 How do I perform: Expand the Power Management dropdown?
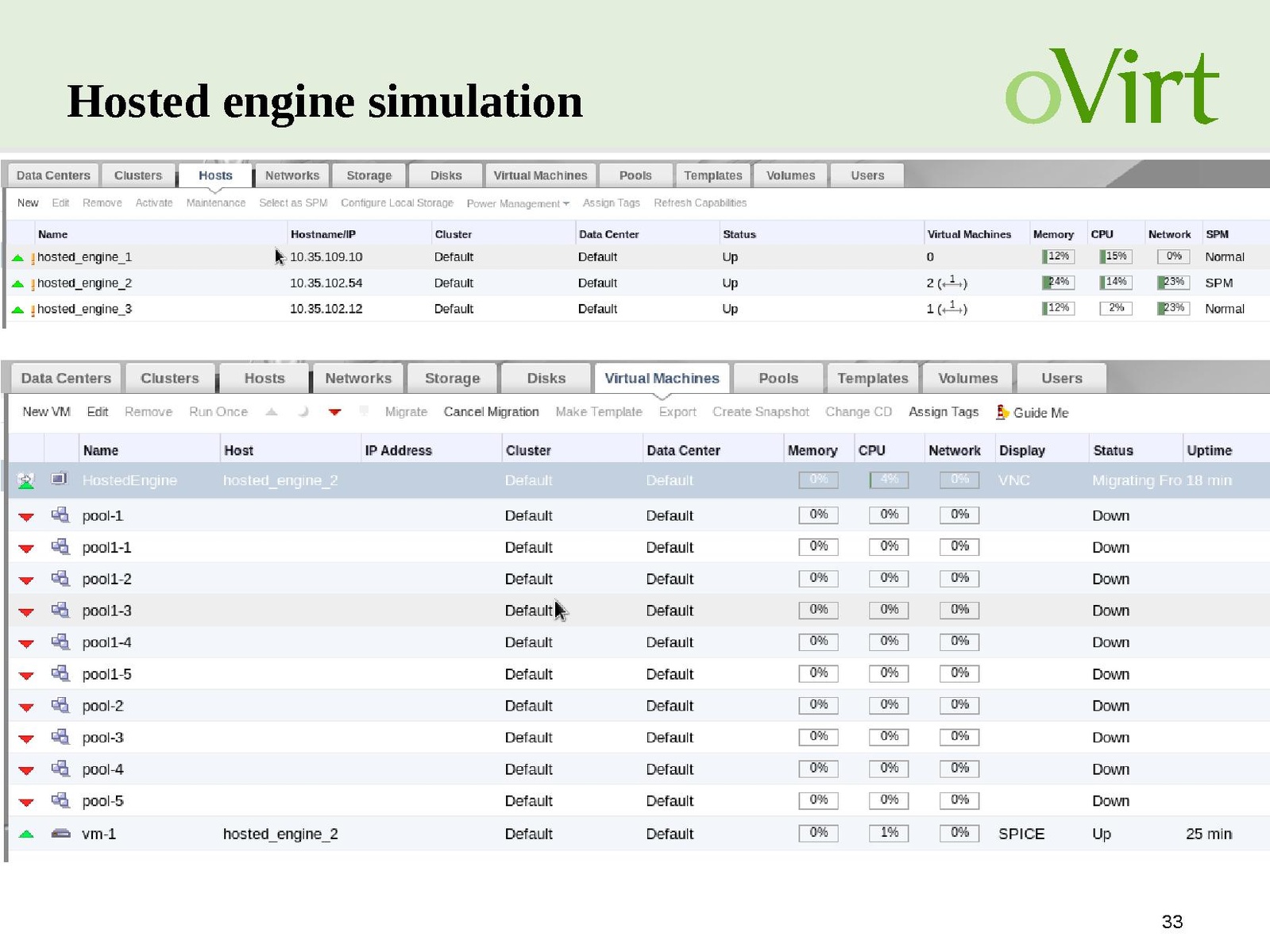(517, 203)
